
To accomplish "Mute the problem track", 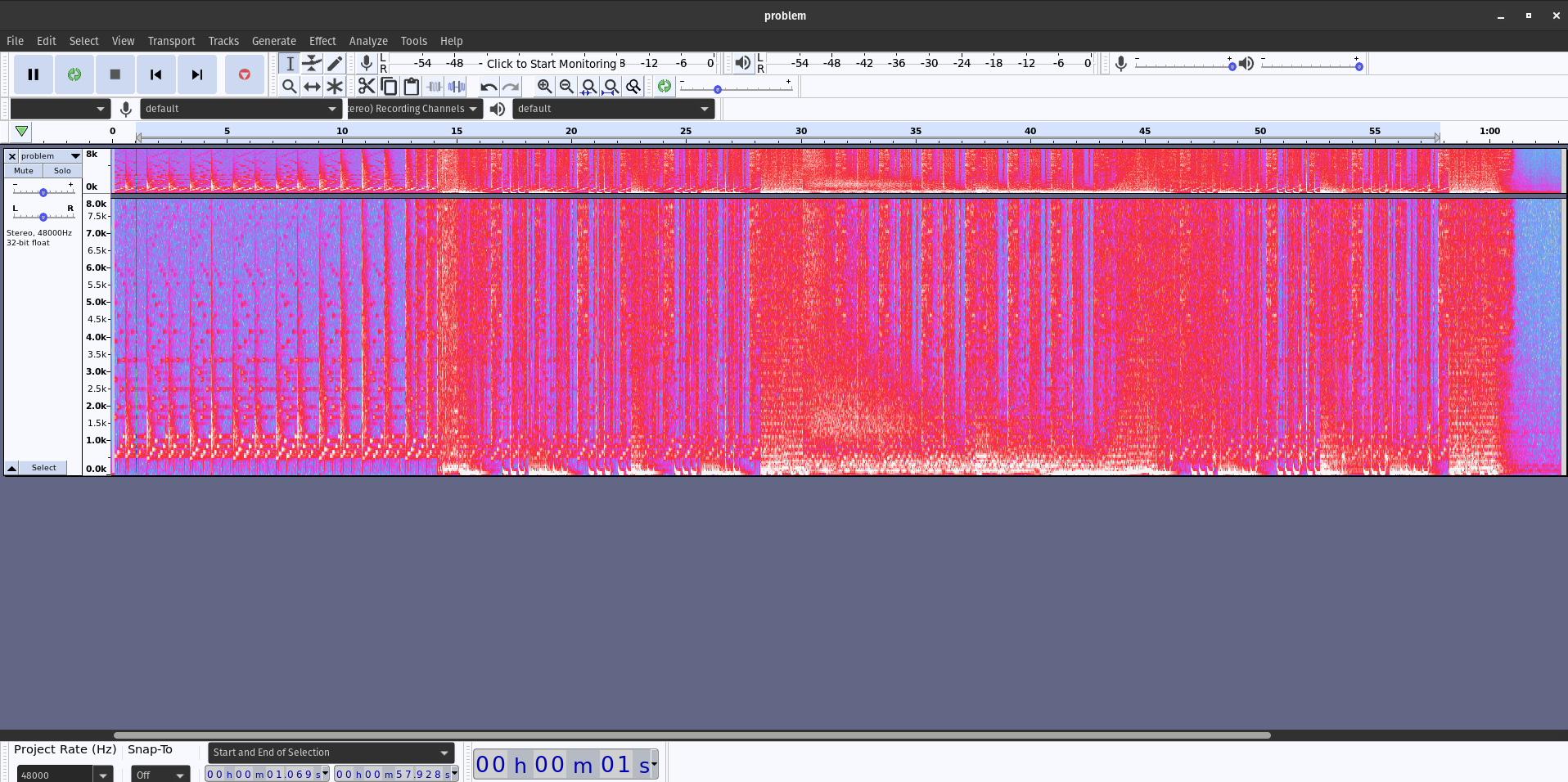I will [x=24, y=171].
